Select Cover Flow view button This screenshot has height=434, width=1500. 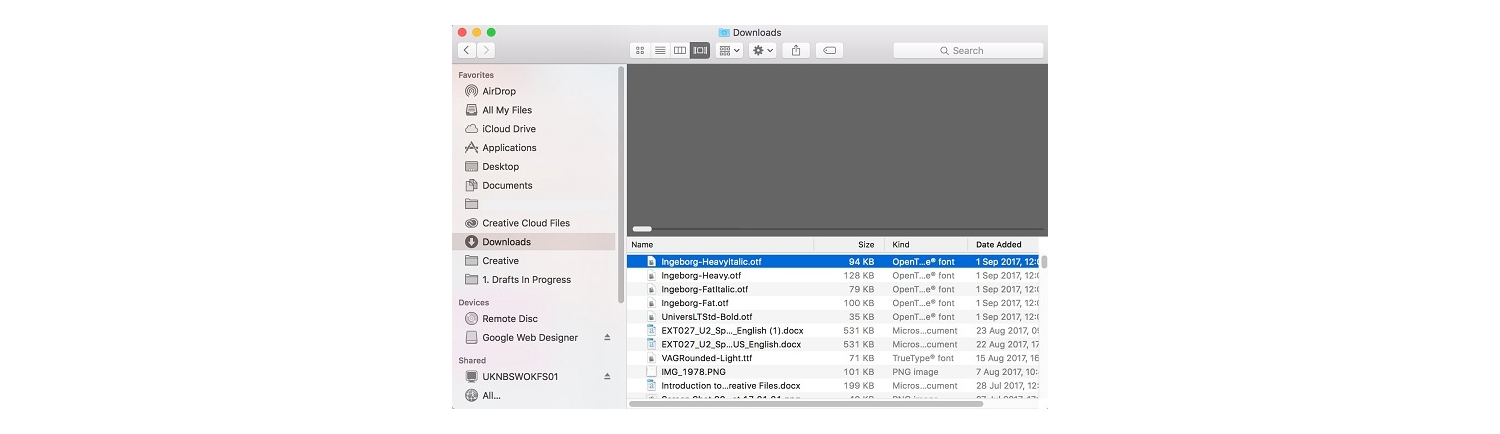pyautogui.click(x=700, y=50)
